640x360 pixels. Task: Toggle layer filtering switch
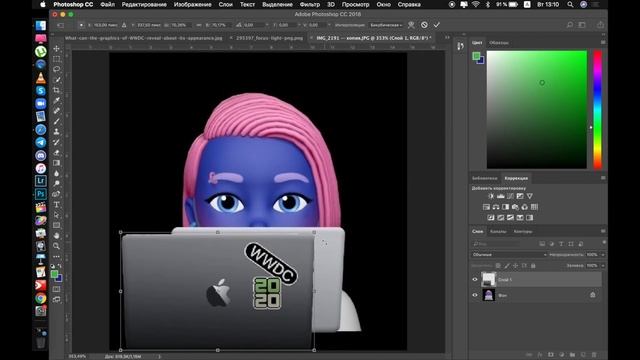[604, 243]
